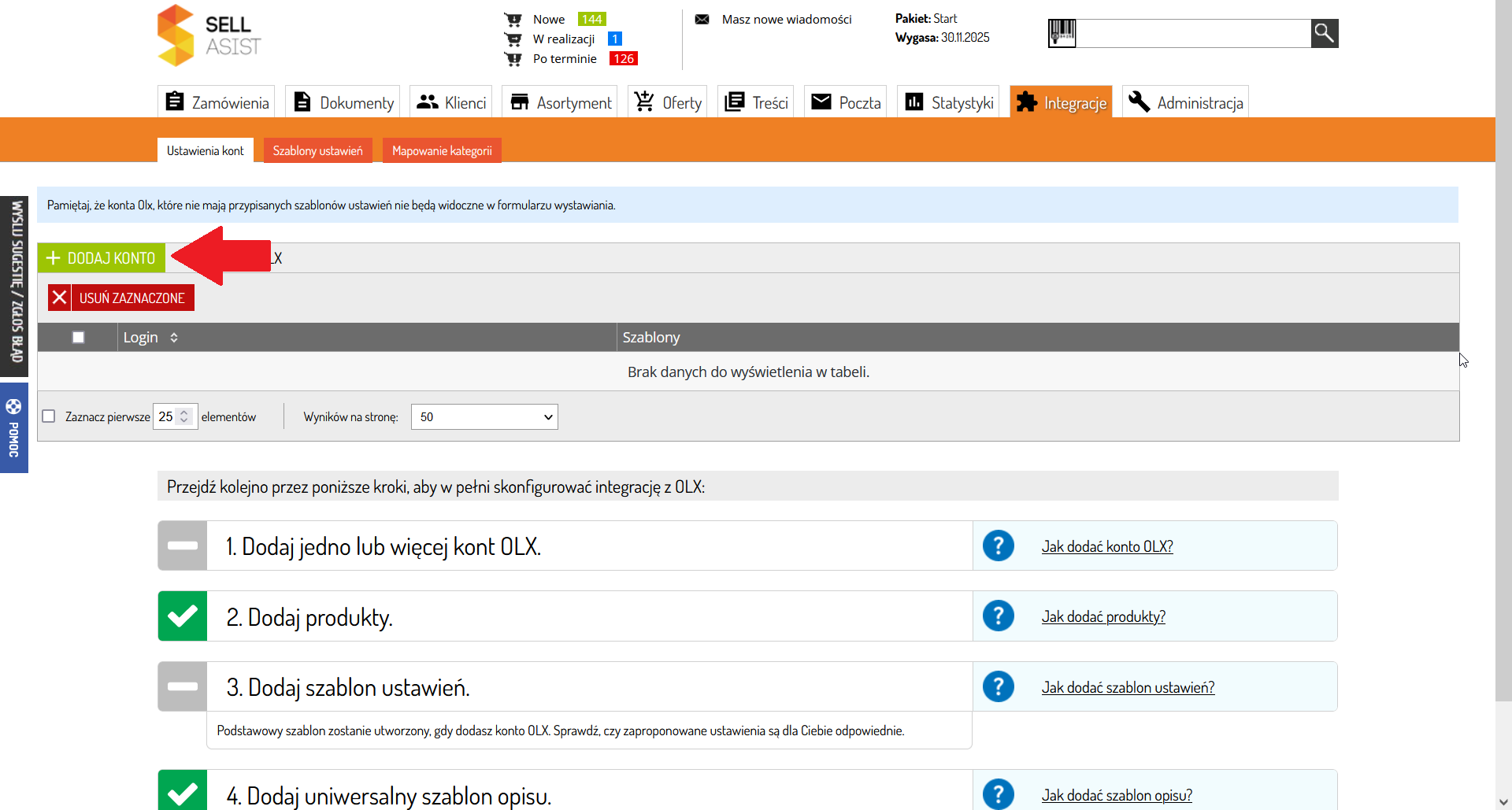Click the shopping cart icon next to Nowe
This screenshot has width=1512, height=810.
point(513,19)
